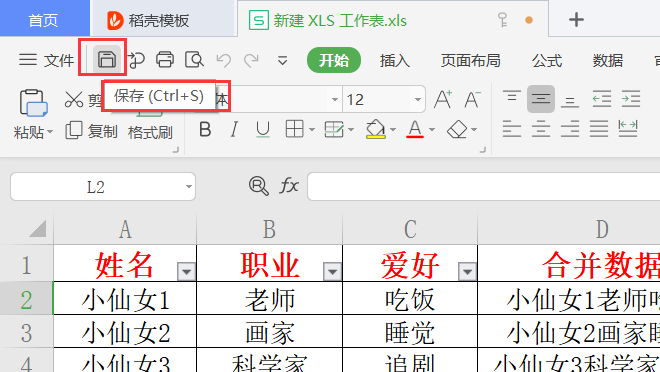Click the Cut scissors icon
The image size is (660, 372).
pyautogui.click(x=74, y=100)
